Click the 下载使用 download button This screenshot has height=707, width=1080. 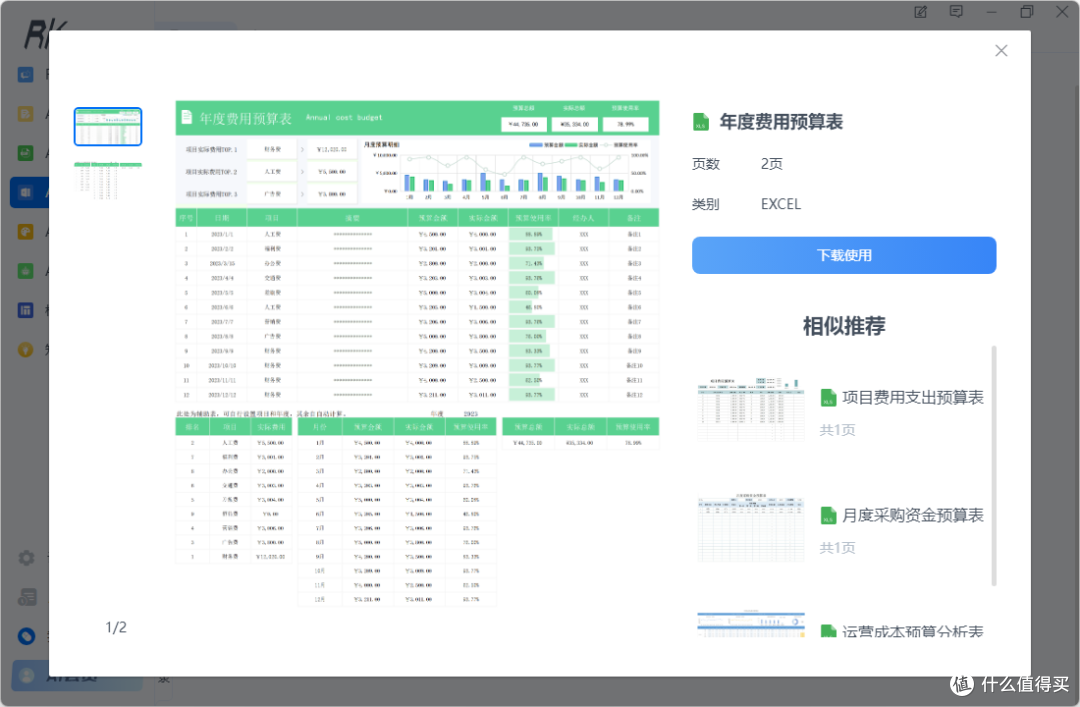[x=844, y=256]
